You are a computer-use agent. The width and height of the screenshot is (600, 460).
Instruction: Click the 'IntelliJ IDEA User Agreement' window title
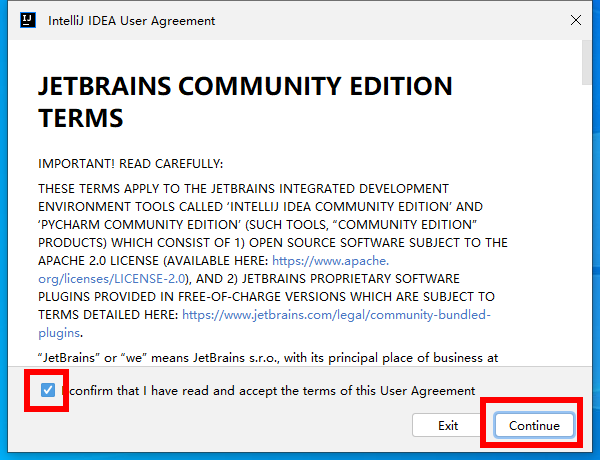tap(132, 21)
